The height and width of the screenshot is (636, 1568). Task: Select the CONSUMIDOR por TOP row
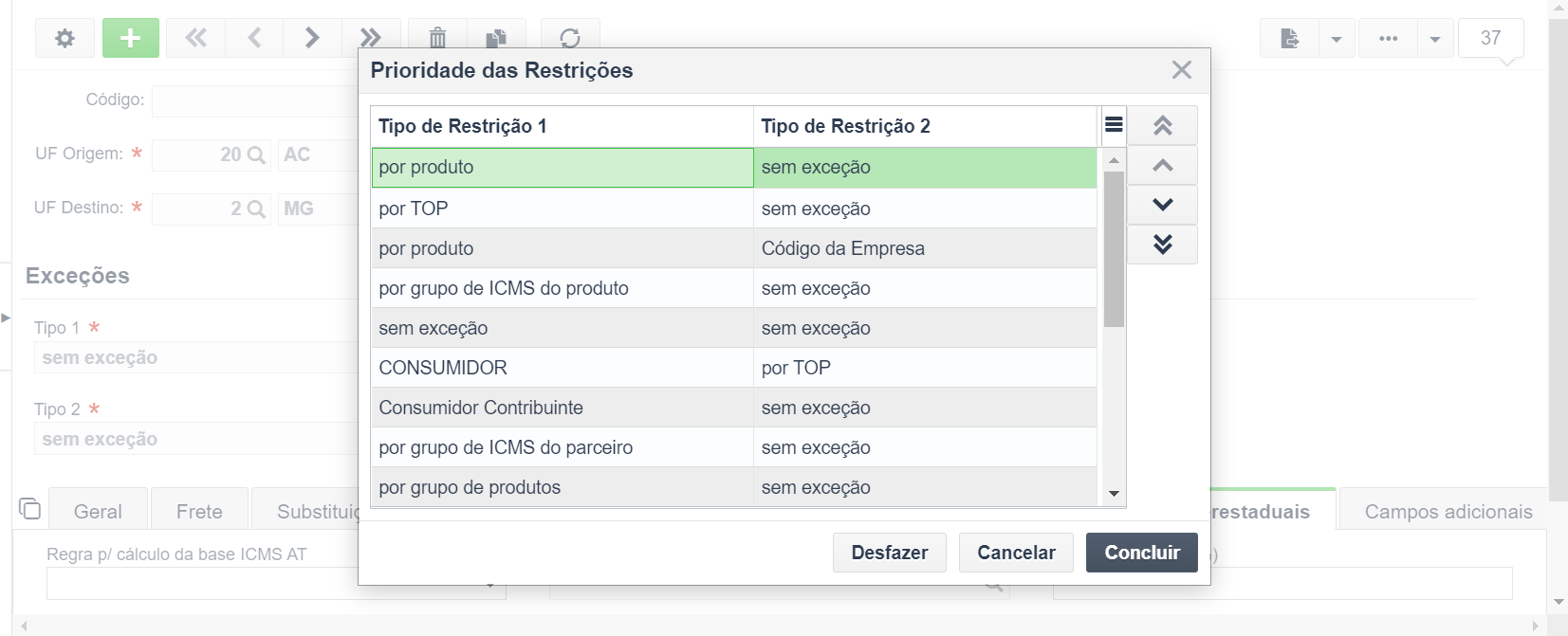[x=734, y=368]
